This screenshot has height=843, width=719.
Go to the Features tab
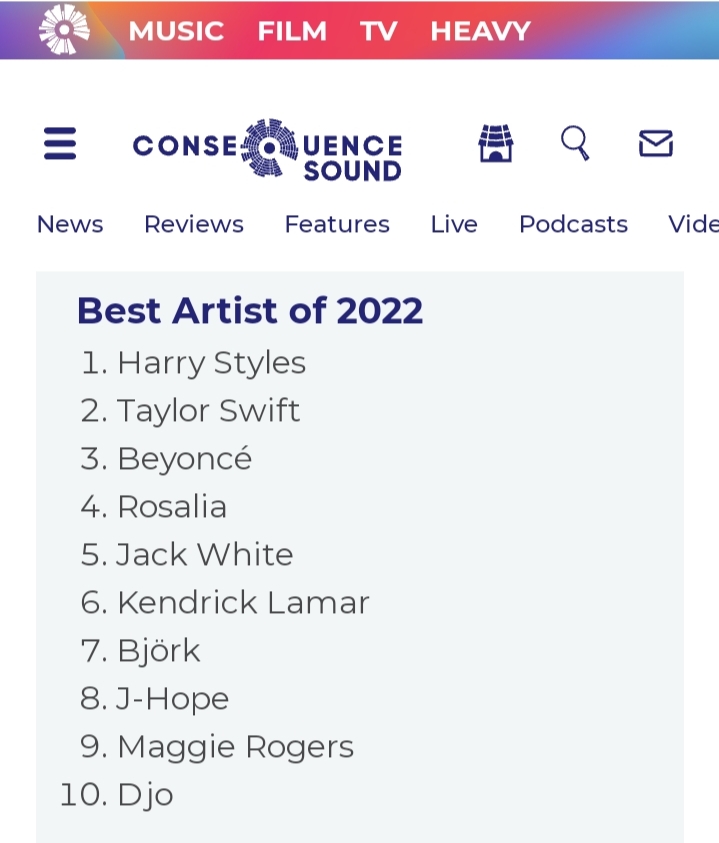click(x=337, y=224)
